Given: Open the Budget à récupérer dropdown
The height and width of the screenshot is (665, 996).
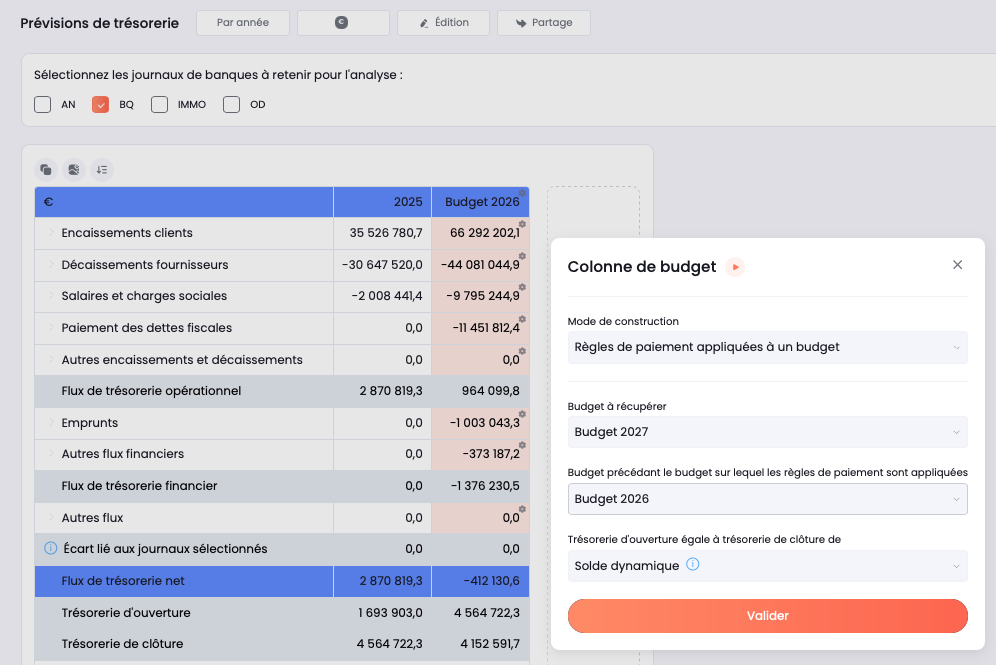Looking at the screenshot, I should [767, 432].
